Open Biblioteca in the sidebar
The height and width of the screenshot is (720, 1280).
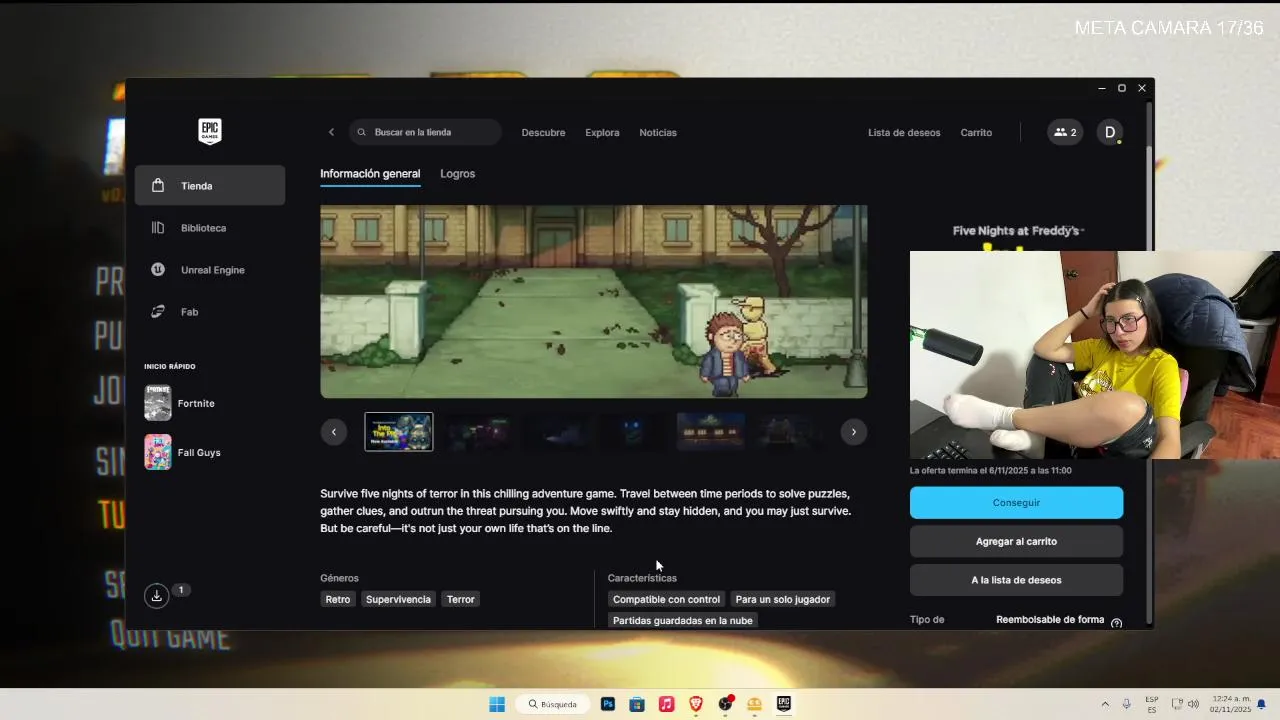pyautogui.click(x=210, y=228)
